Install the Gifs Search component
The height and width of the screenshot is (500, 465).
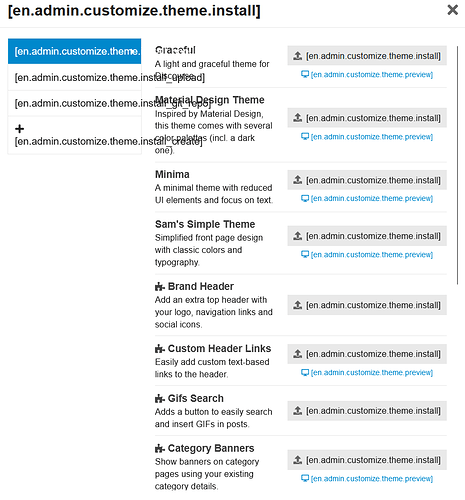point(367,411)
